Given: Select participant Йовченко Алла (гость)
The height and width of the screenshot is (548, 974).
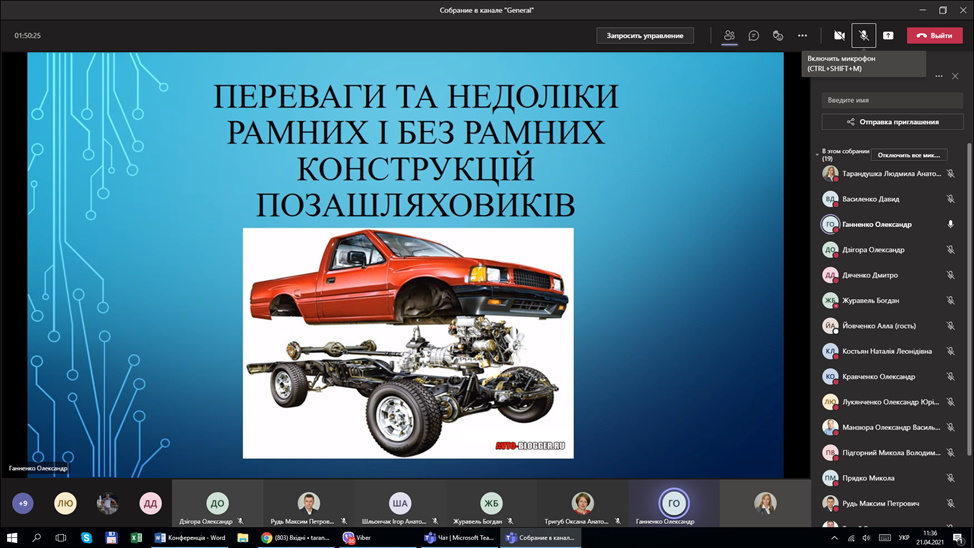Looking at the screenshot, I should click(x=878, y=326).
